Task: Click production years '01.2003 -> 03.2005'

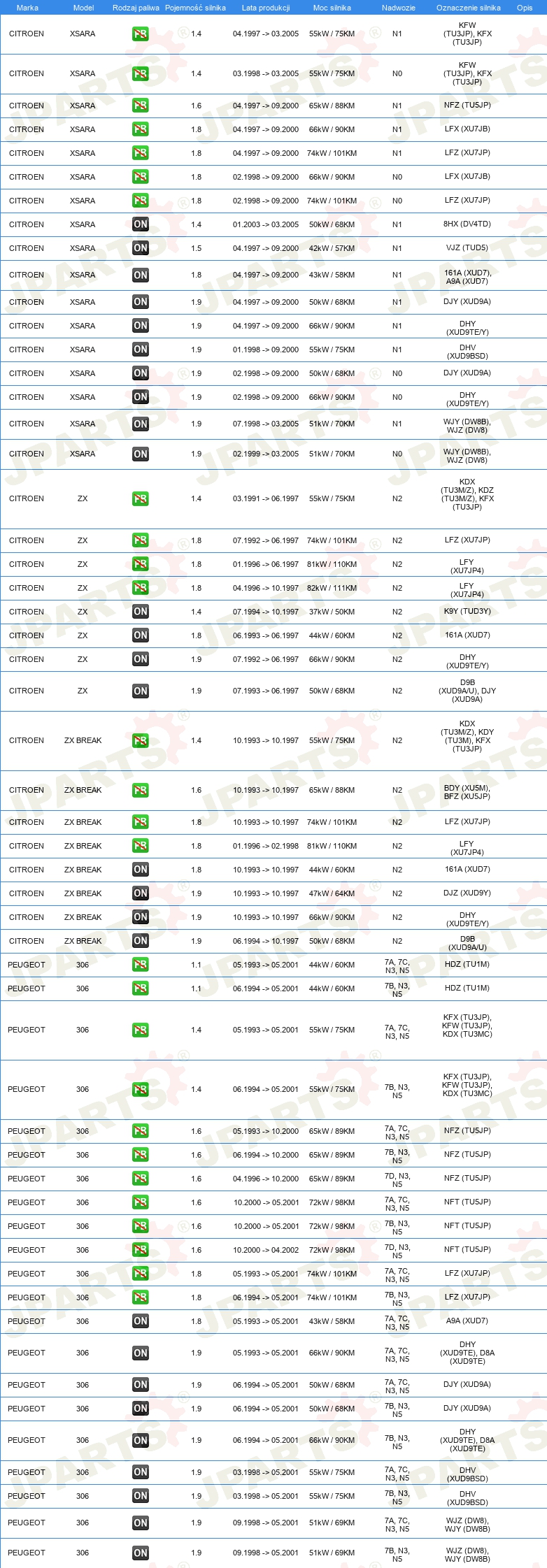Action: 266,224
